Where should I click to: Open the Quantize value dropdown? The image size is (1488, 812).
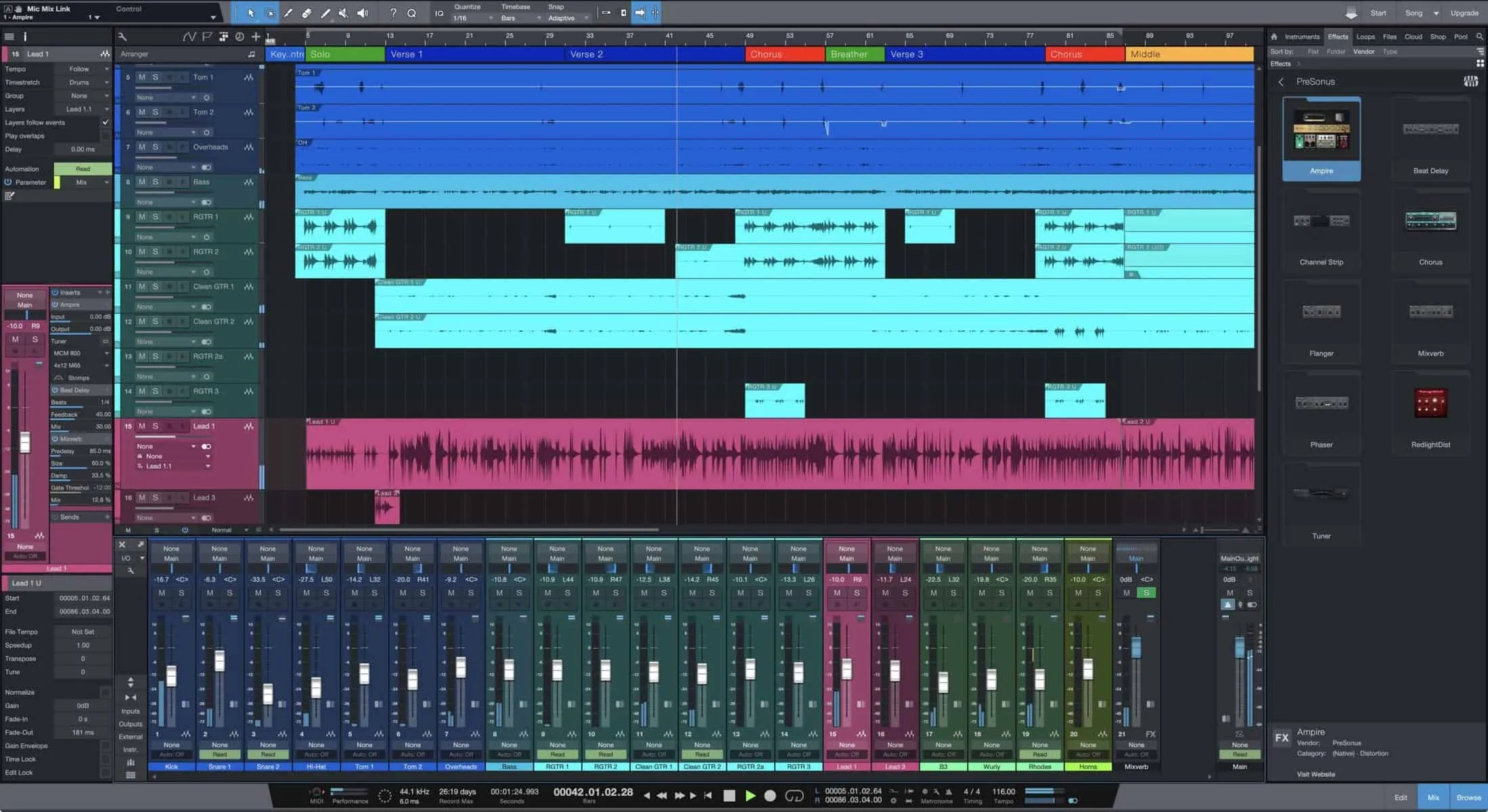(x=469, y=18)
